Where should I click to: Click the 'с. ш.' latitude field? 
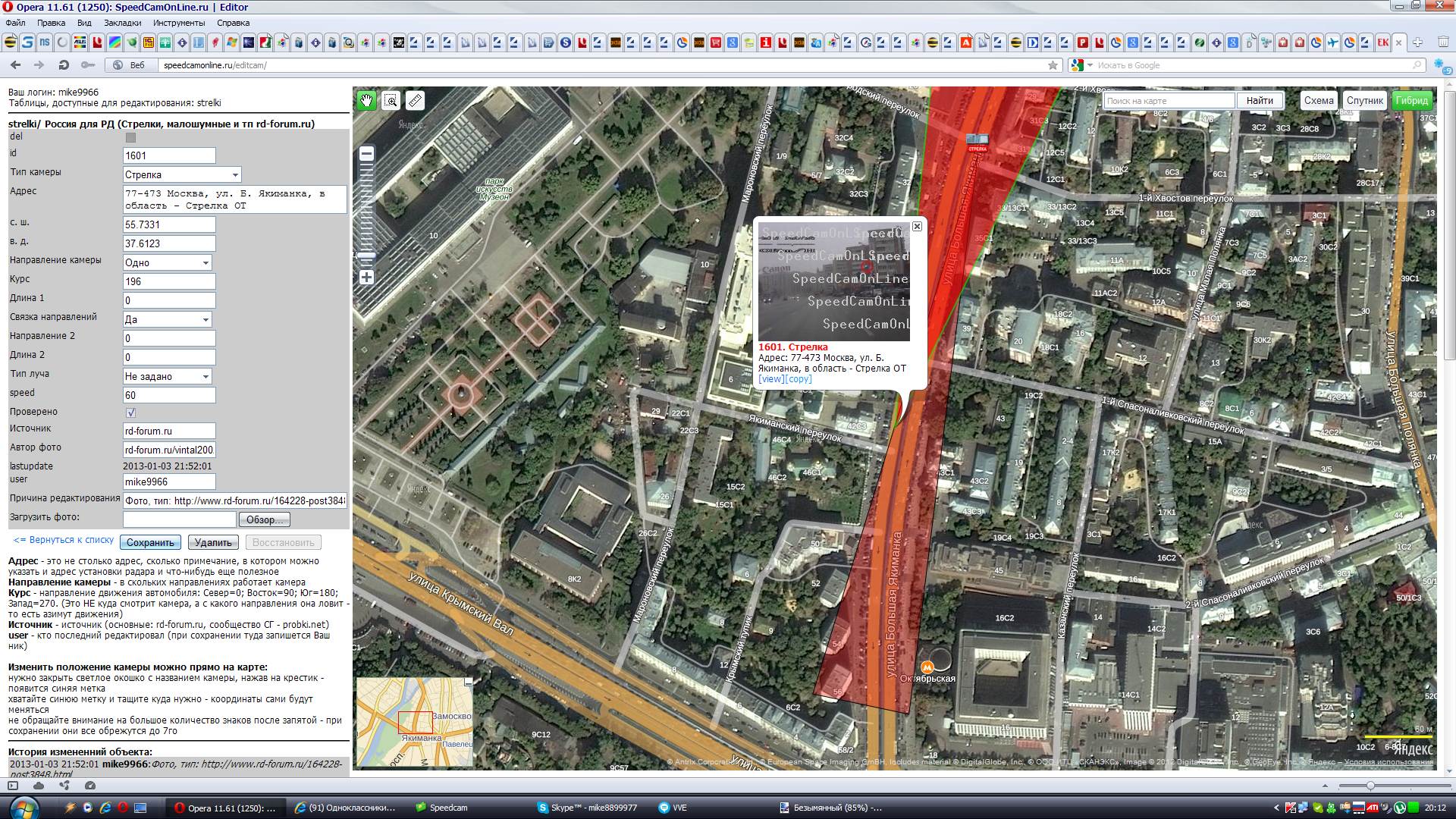169,224
